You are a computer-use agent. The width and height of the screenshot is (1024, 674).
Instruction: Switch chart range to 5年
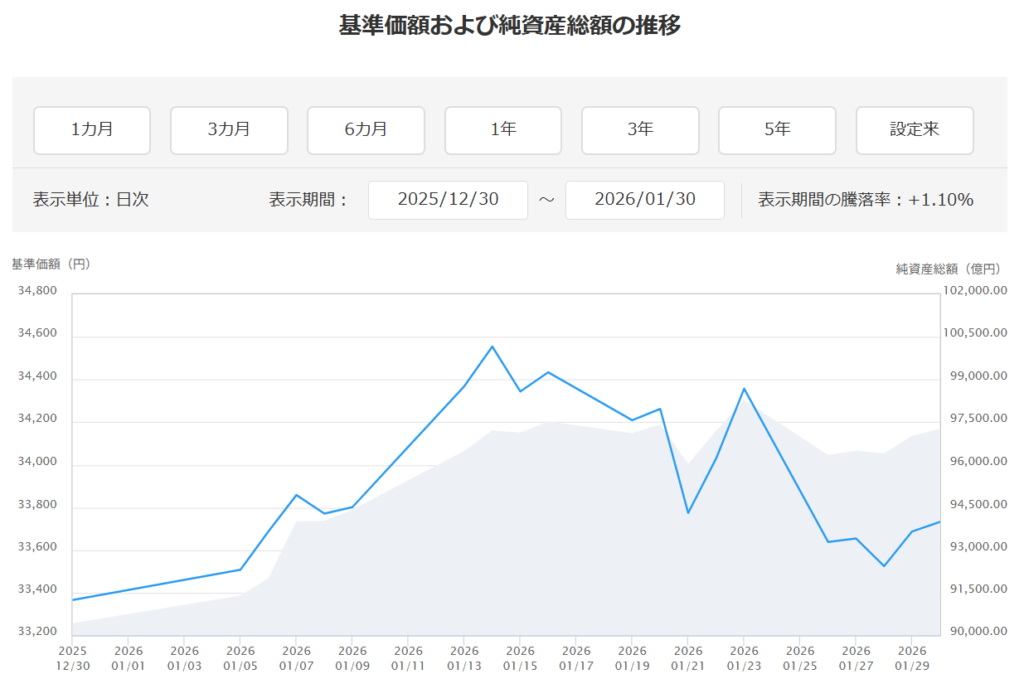coord(777,130)
